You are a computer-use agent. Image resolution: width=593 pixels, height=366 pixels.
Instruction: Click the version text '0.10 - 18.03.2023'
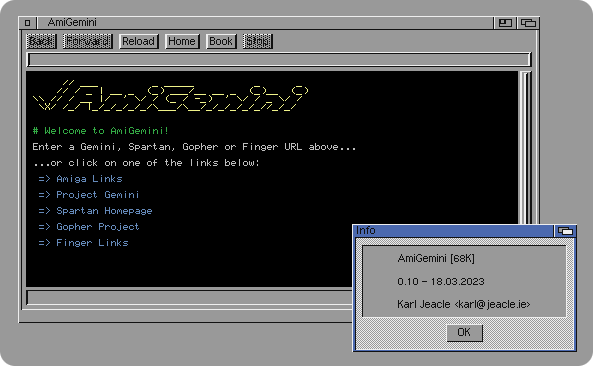441,282
